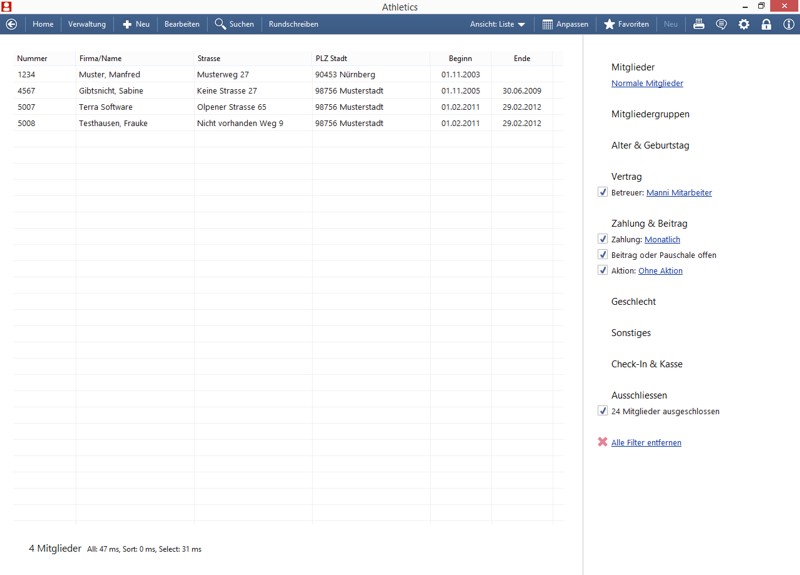Click the PLZ Stadt column header

[x=331, y=58]
